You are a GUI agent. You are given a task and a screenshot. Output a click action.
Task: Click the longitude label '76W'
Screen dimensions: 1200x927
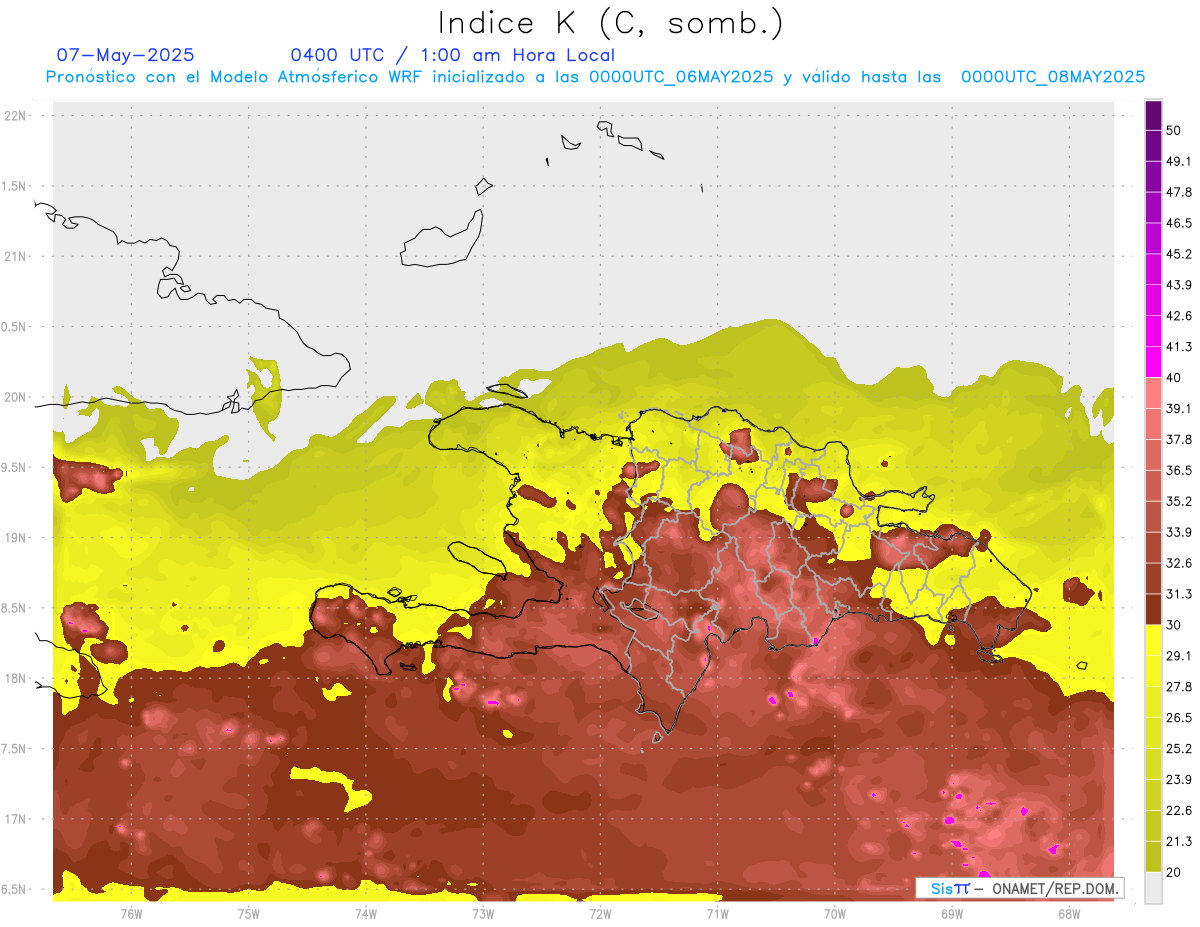click(131, 913)
